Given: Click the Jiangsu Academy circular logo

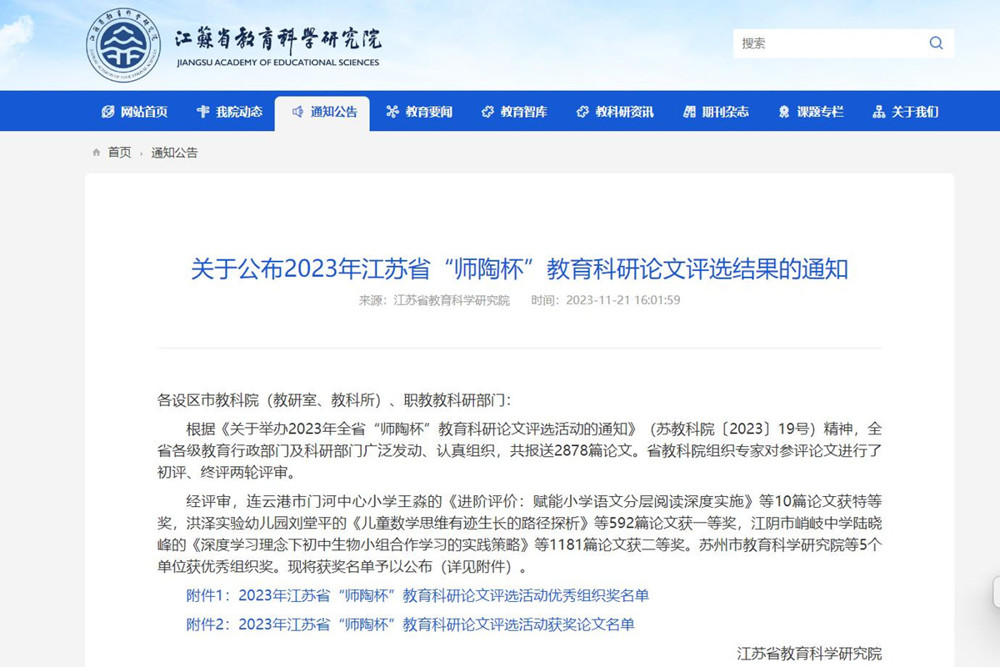Looking at the screenshot, I should click(x=124, y=45).
